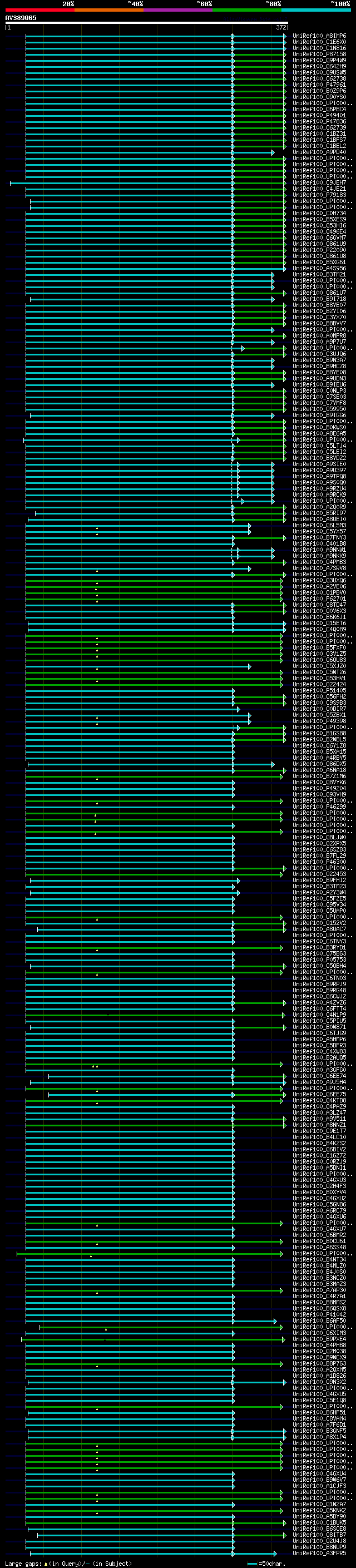356x1568 pixels.
Task: Click the query label AV389065
Action: 21,18
